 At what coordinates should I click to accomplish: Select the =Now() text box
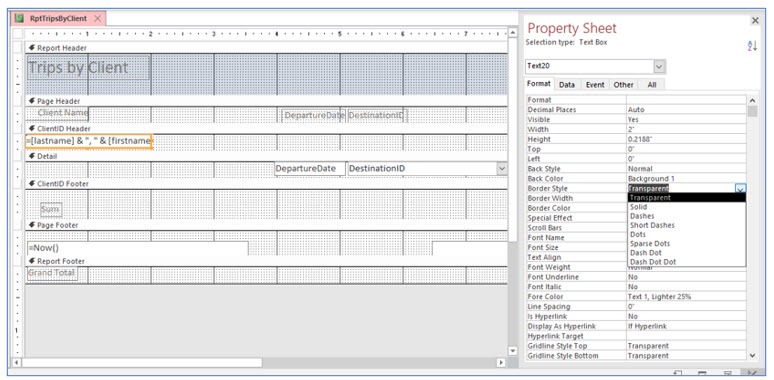point(137,248)
